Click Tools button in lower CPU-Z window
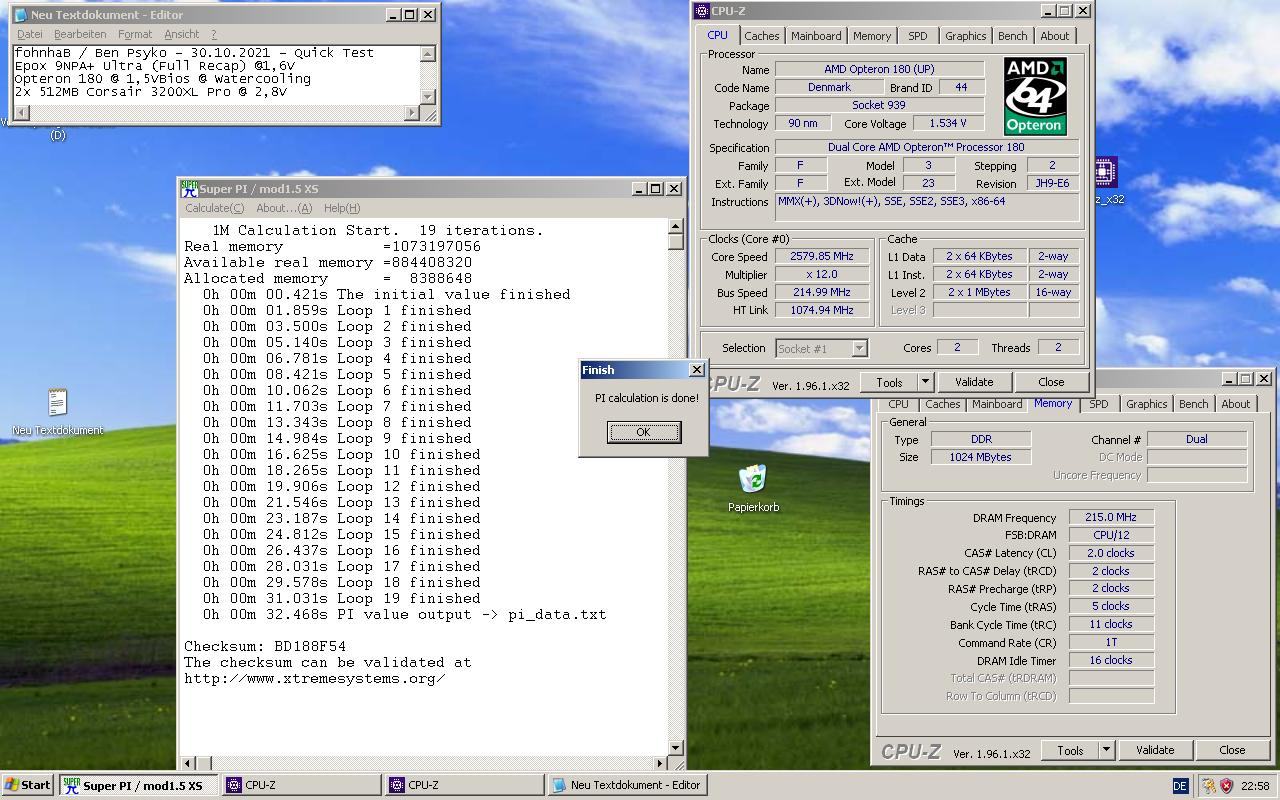The image size is (1280, 800). (1070, 750)
